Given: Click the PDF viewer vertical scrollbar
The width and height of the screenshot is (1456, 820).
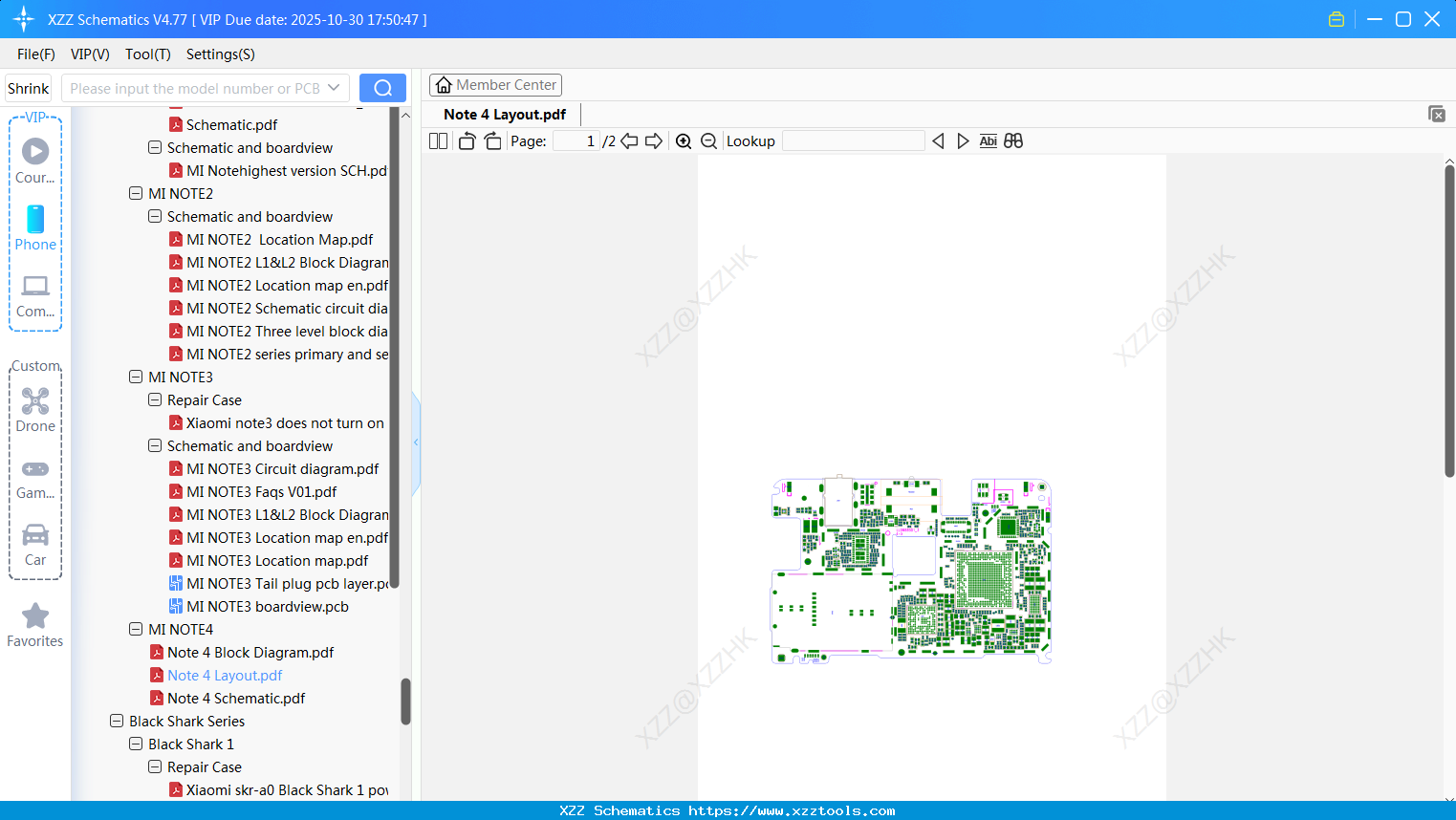Looking at the screenshot, I should click(x=1449, y=320).
